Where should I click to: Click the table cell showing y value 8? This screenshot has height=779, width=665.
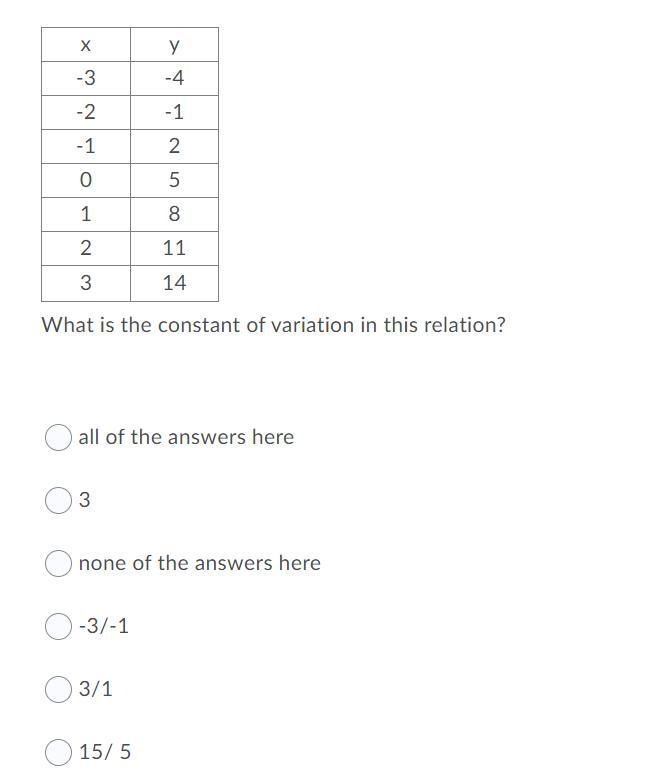click(x=174, y=215)
